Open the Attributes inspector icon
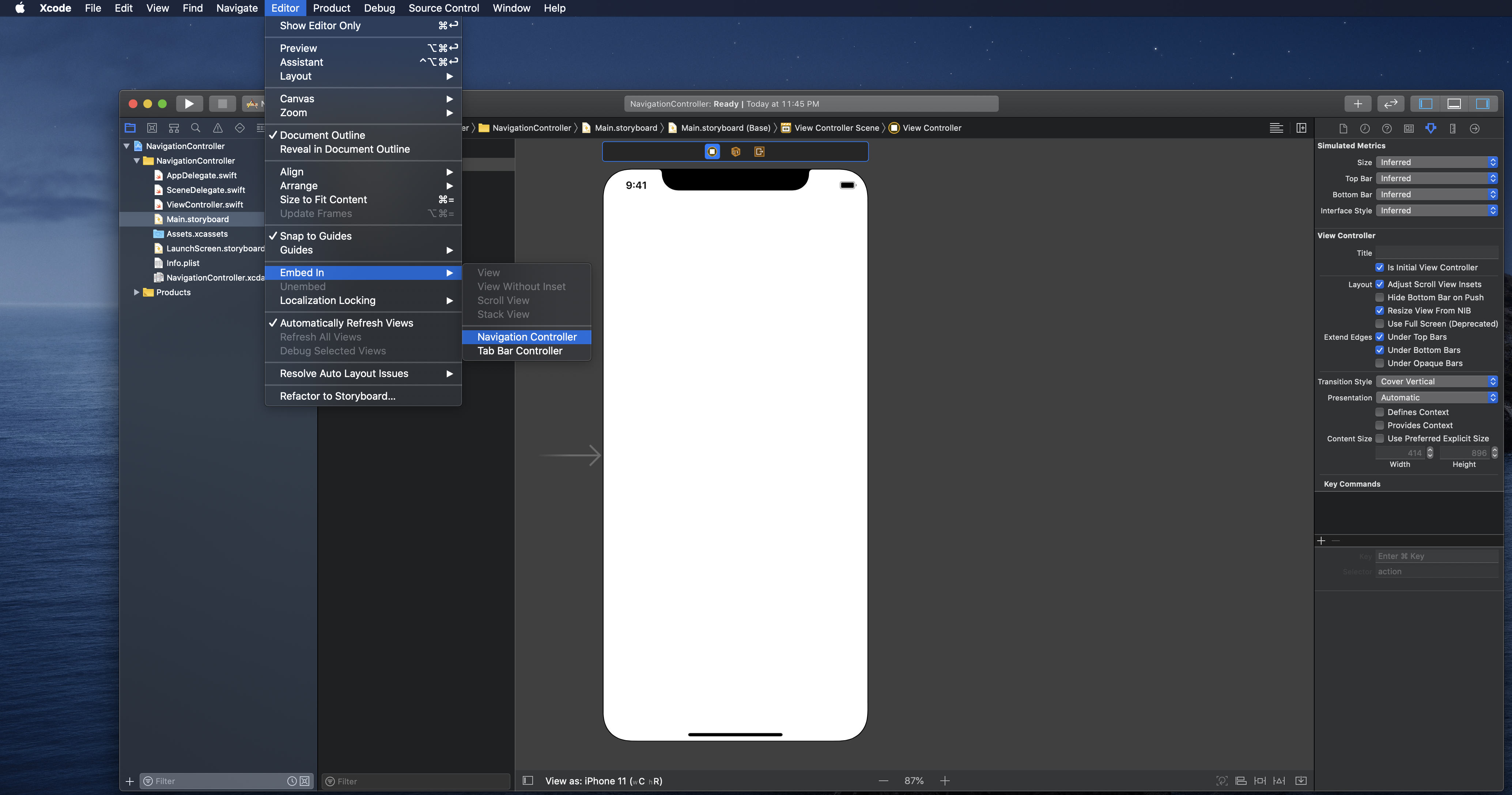1512x795 pixels. [1430, 128]
